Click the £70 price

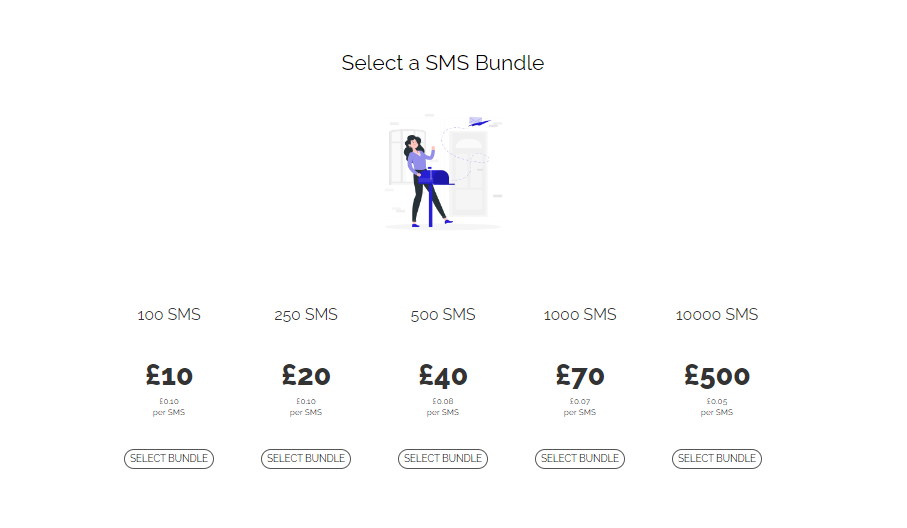coord(580,376)
